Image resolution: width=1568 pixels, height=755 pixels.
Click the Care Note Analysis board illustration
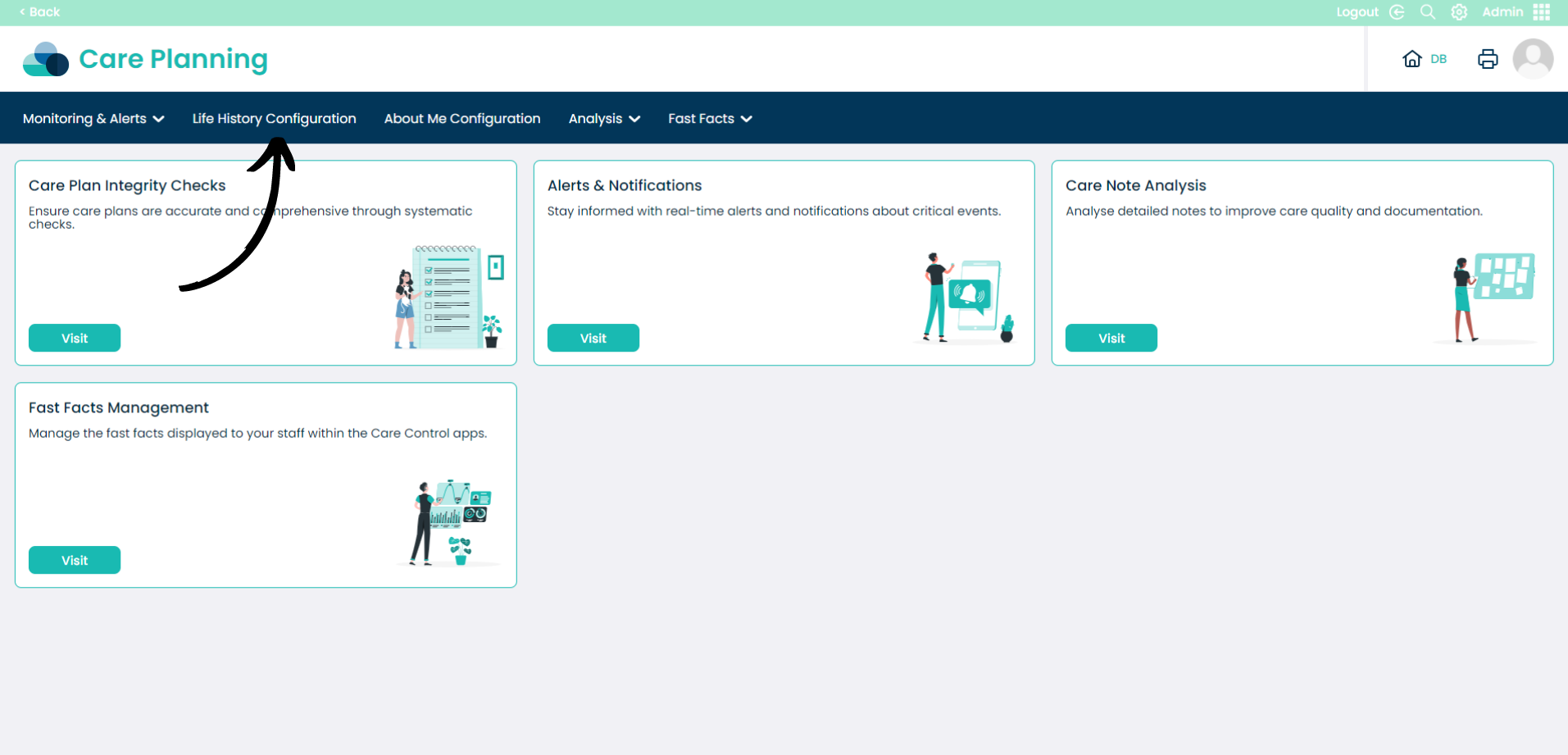[x=1485, y=297]
